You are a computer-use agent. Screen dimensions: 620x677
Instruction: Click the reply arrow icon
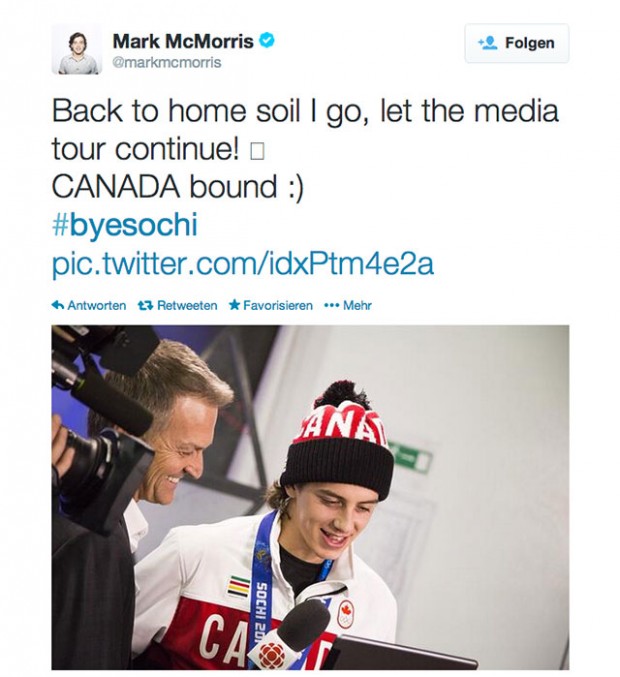coord(58,305)
